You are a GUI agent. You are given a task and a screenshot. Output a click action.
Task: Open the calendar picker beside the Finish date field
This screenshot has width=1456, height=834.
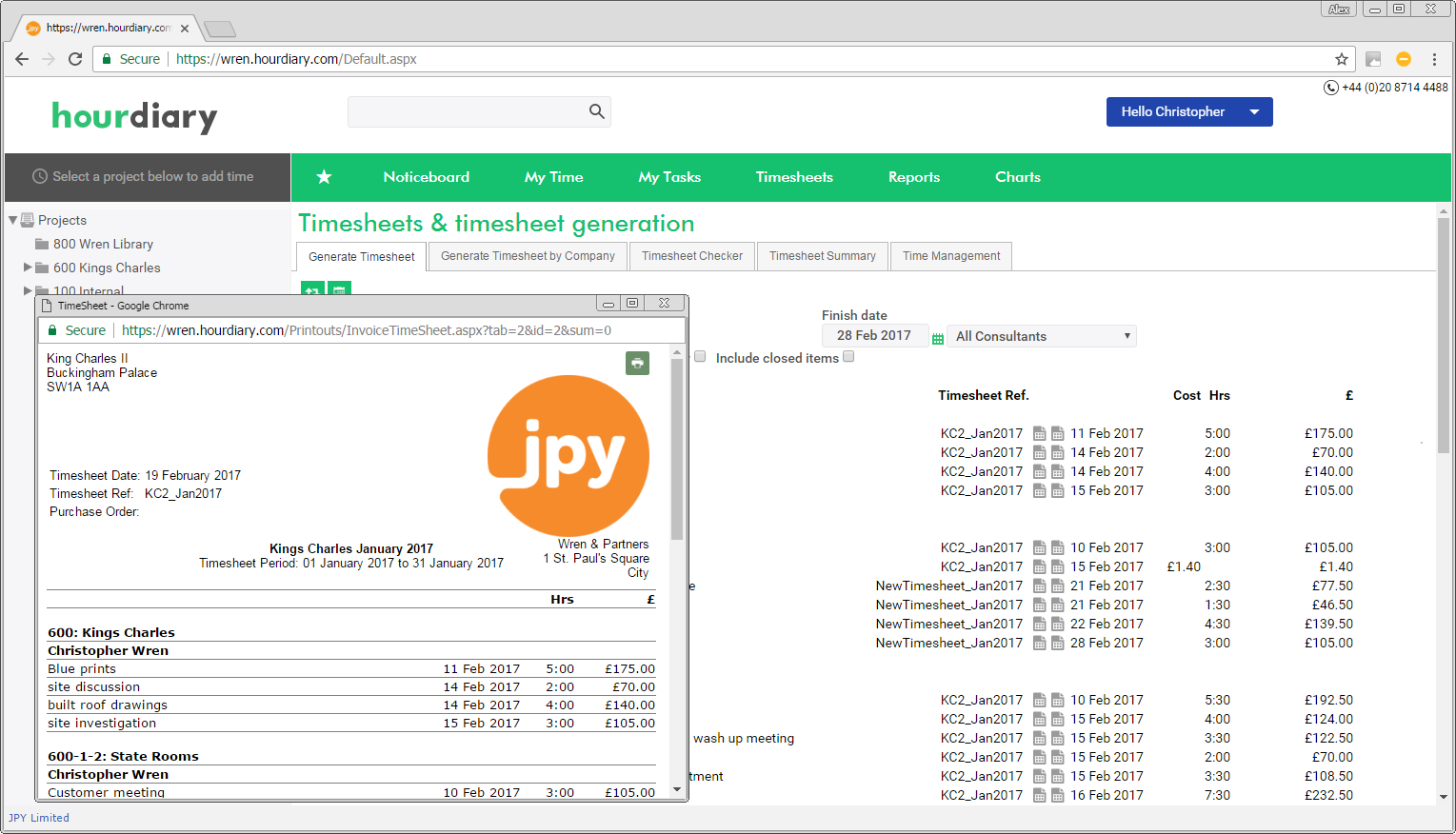938,335
